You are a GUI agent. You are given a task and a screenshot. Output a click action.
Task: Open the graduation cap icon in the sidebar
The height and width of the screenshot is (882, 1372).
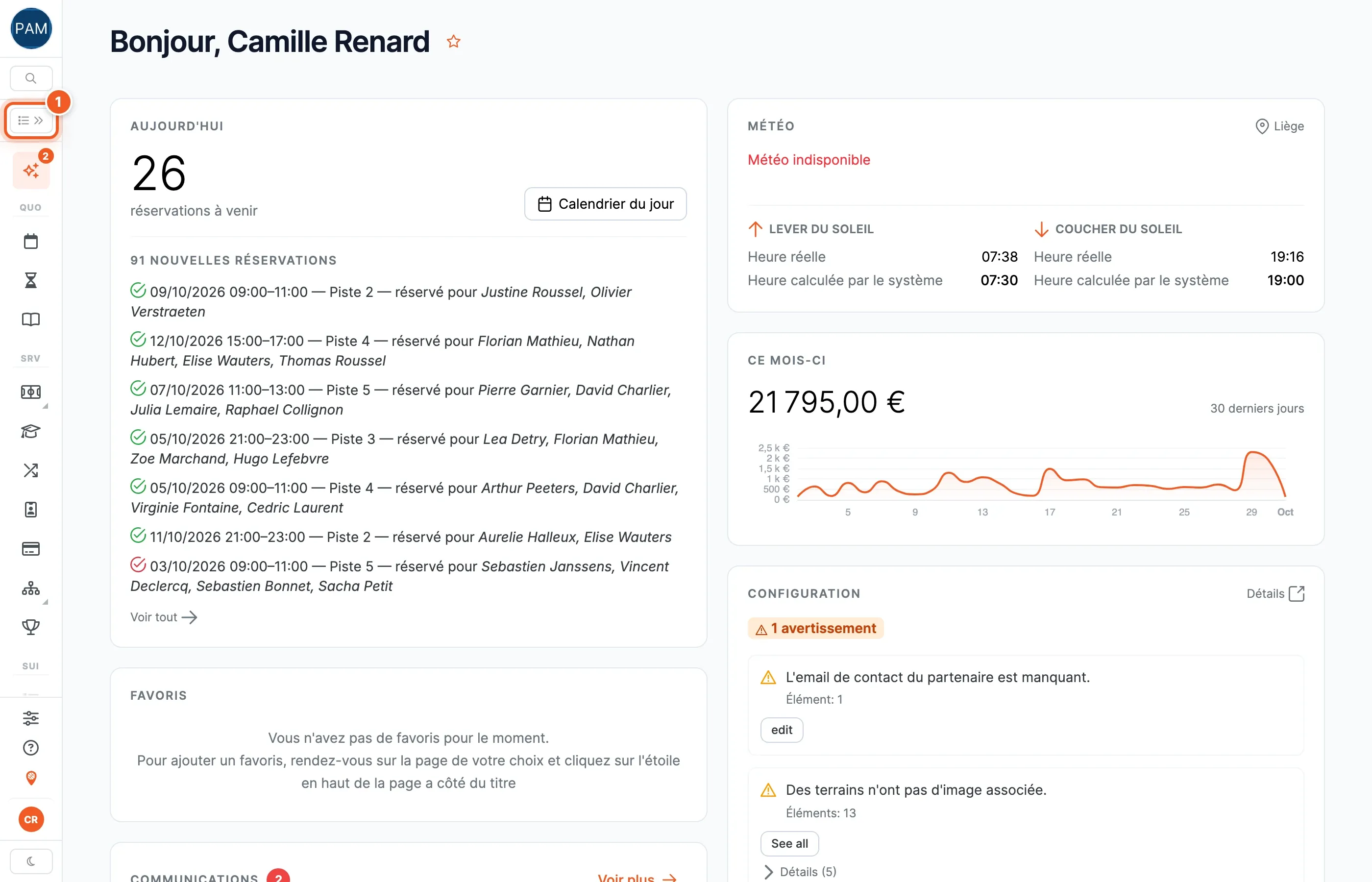(x=31, y=431)
